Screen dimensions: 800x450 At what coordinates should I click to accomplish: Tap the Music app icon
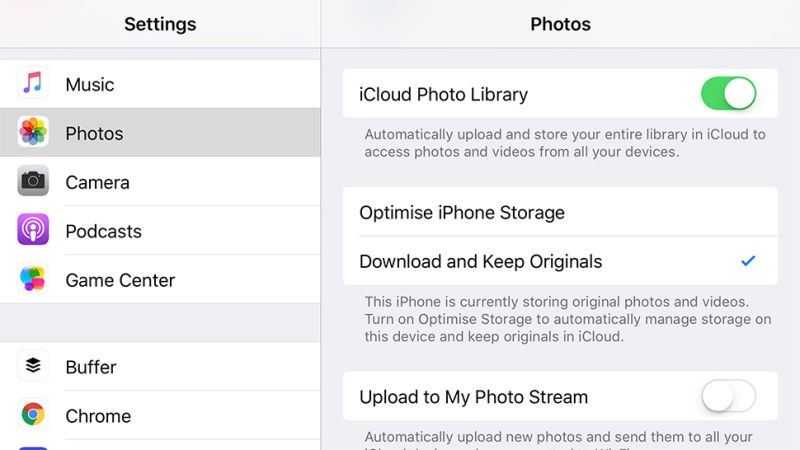click(x=33, y=84)
